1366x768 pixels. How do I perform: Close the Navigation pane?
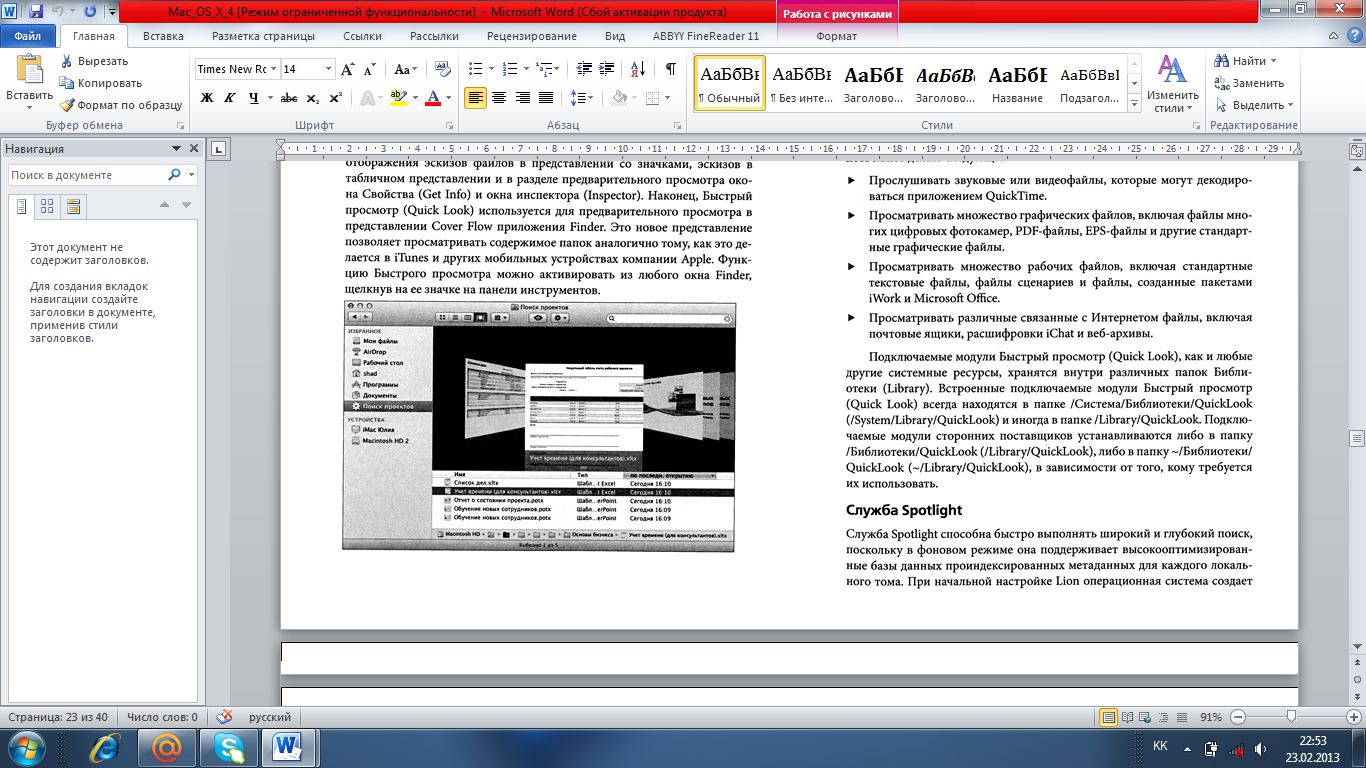click(x=192, y=148)
